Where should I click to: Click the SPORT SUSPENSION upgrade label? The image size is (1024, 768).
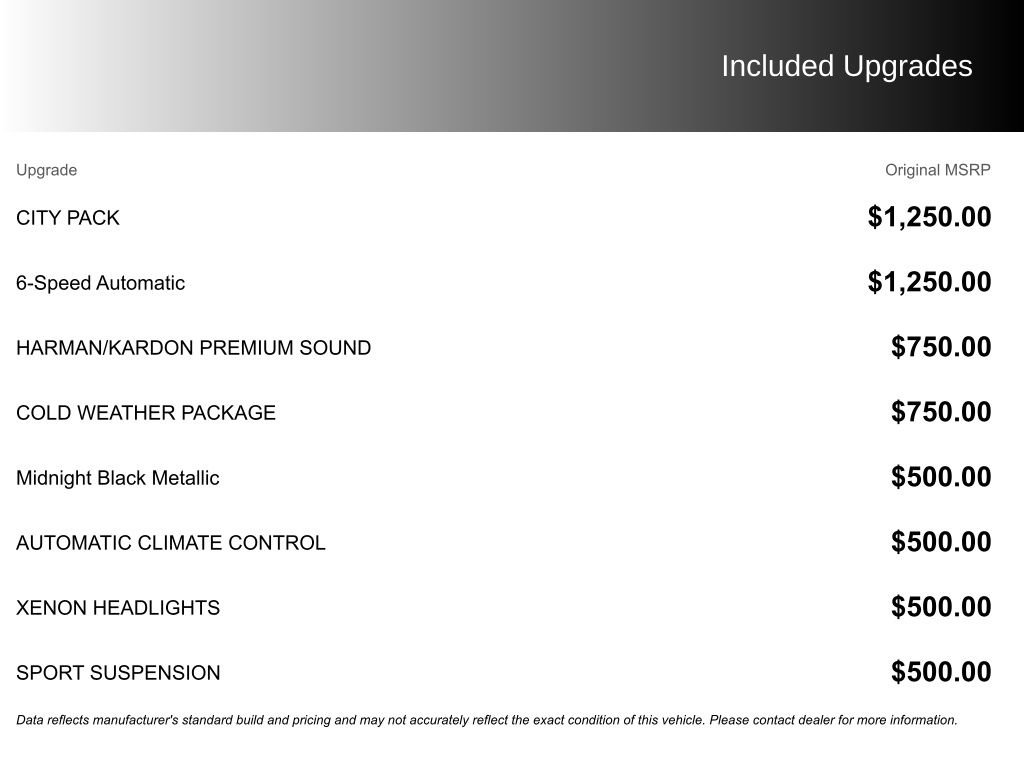(118, 673)
